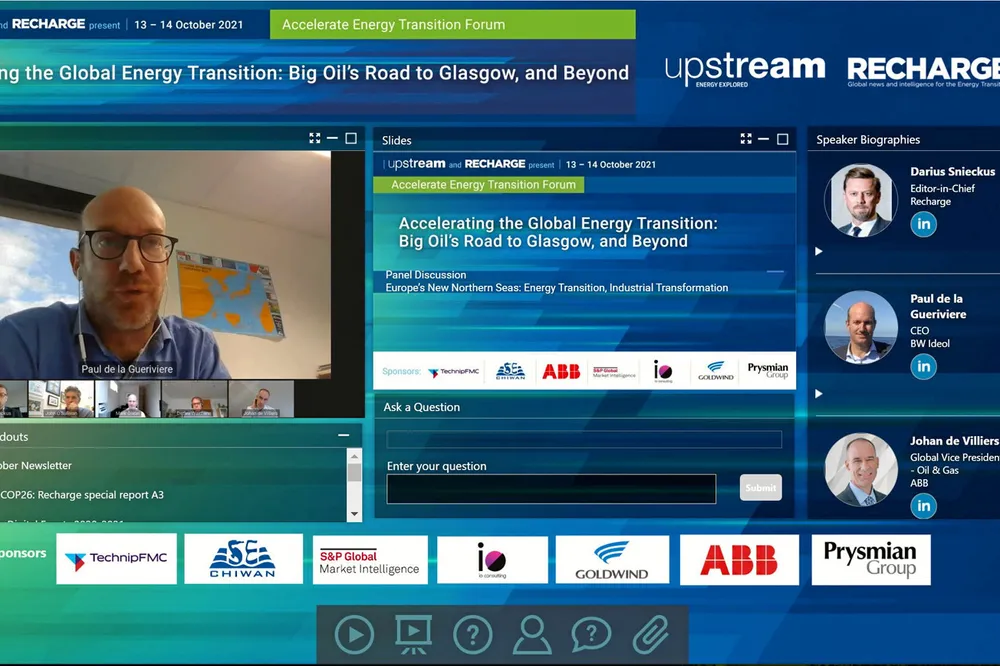Expand Darius Snieckus biography arrow

tap(818, 251)
